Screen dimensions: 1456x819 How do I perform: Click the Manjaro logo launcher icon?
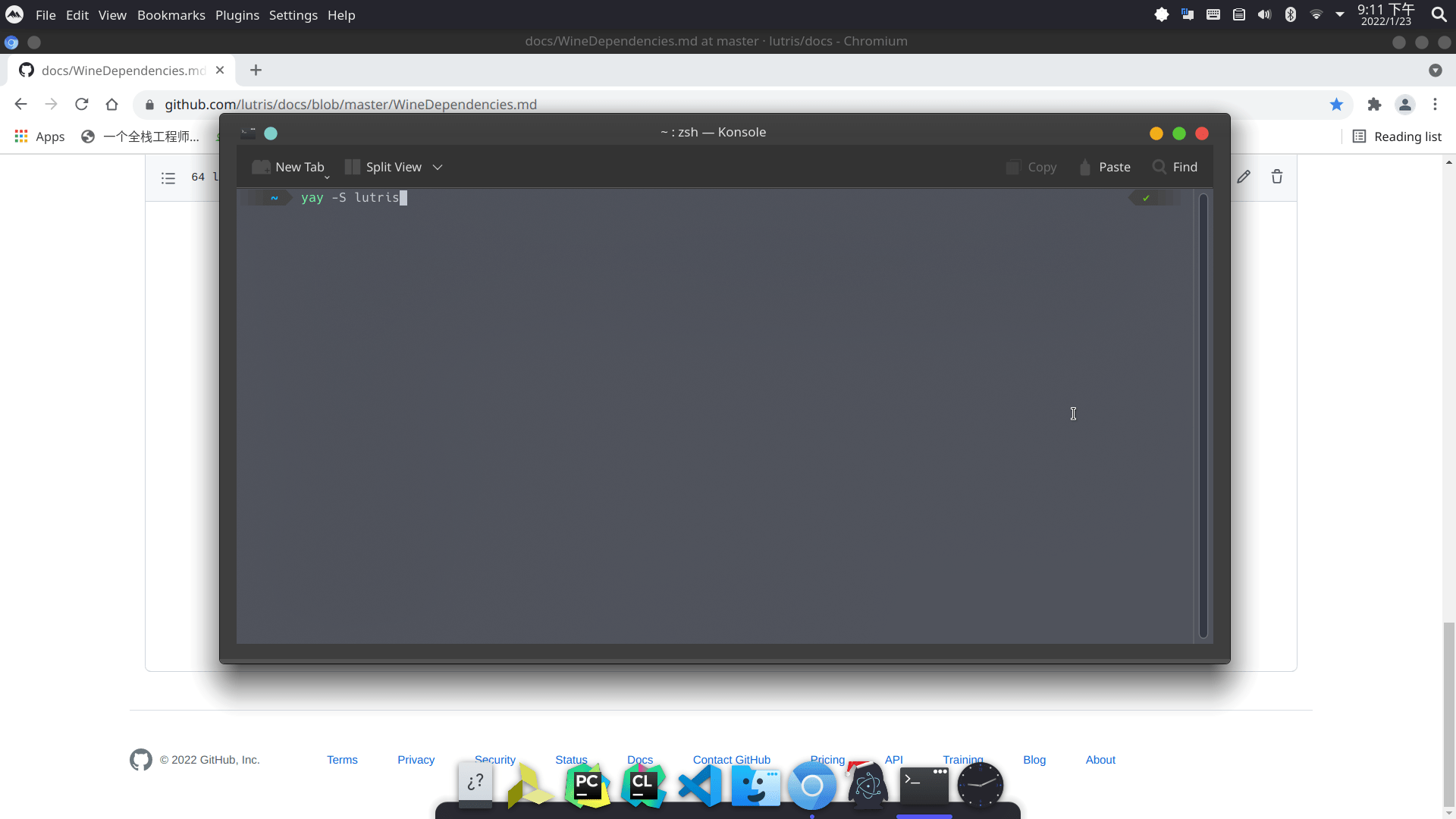[x=14, y=14]
